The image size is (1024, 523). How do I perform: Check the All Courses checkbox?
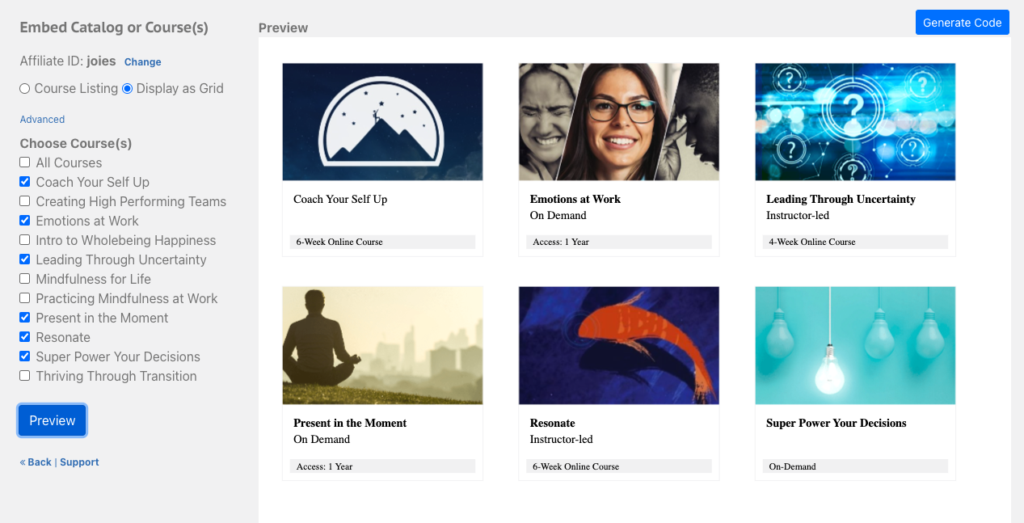coord(25,163)
